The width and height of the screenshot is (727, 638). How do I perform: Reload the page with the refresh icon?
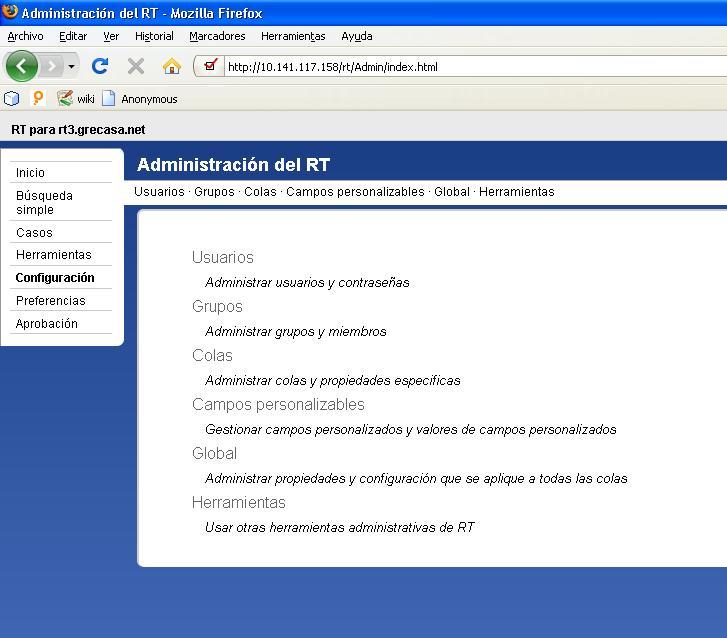pos(100,66)
